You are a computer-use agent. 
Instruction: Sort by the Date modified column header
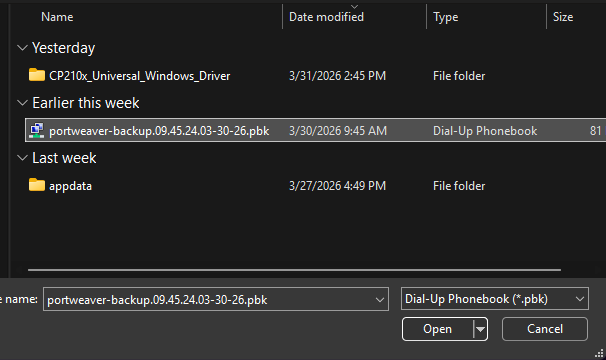(x=326, y=17)
